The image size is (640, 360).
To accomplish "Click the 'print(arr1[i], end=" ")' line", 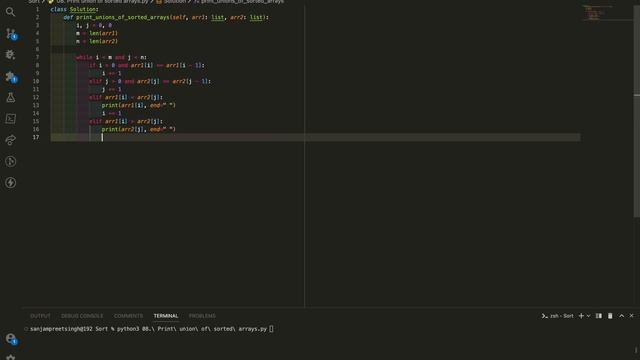I will pyautogui.click(x=138, y=105).
